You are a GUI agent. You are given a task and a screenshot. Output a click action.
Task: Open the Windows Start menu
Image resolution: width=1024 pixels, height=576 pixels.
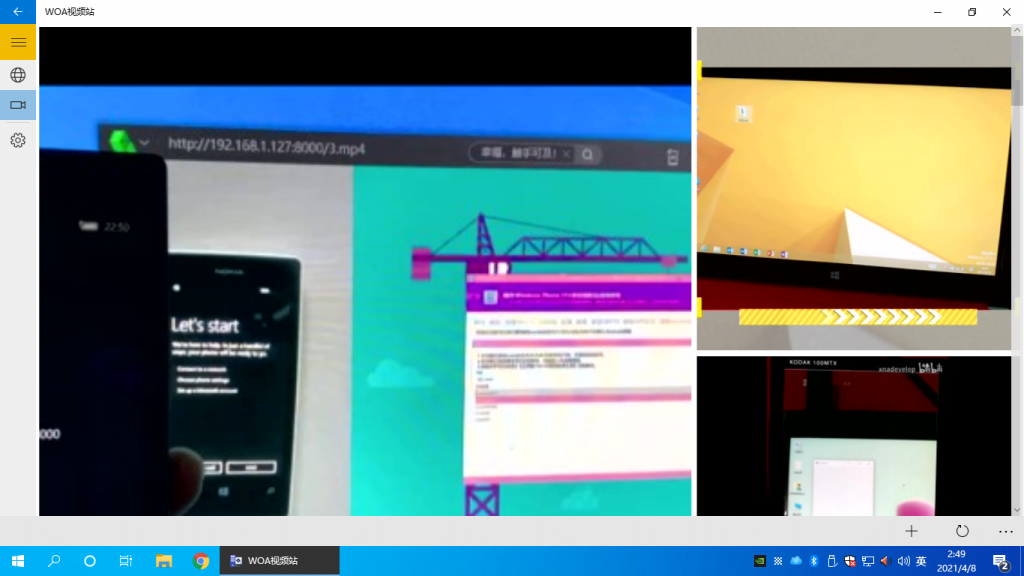[x=17, y=561]
